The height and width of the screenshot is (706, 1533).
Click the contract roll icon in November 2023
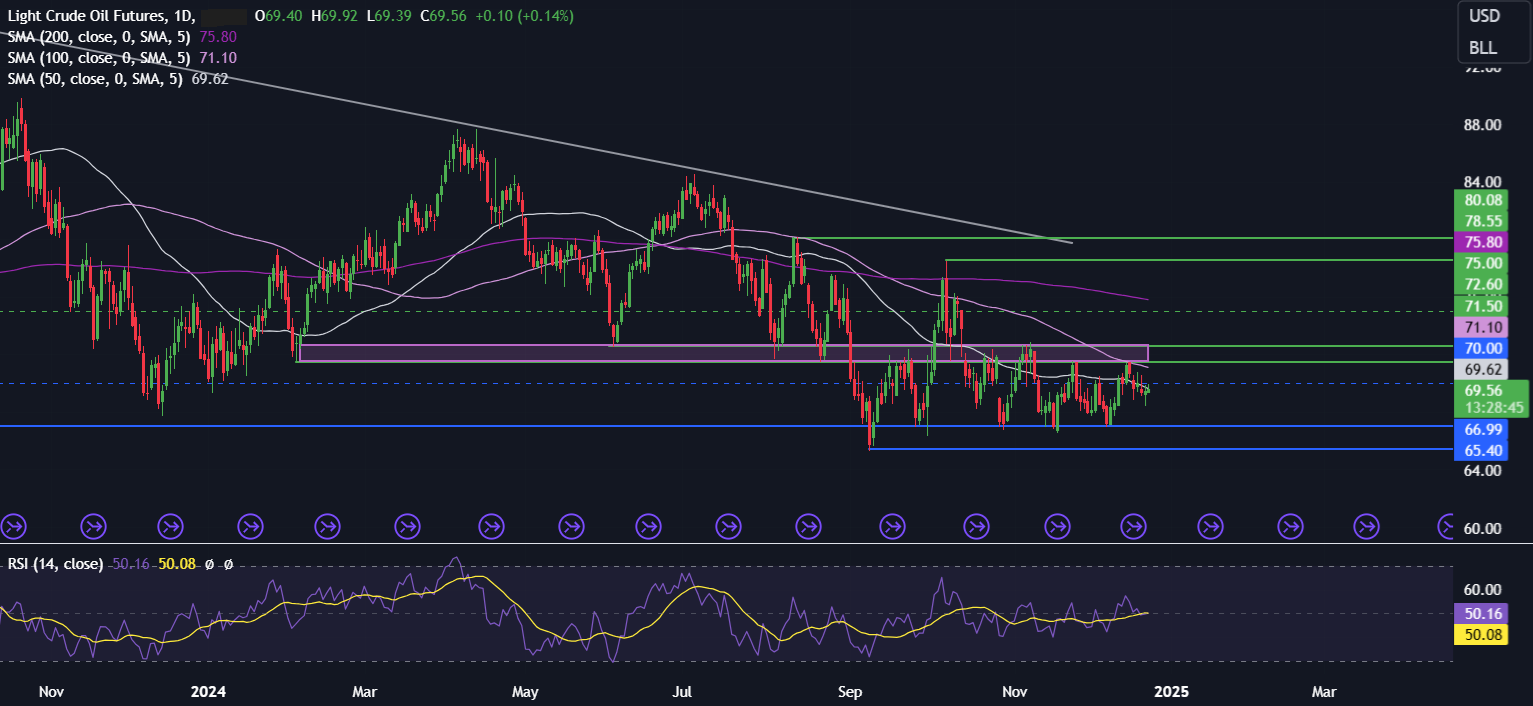tap(93, 525)
